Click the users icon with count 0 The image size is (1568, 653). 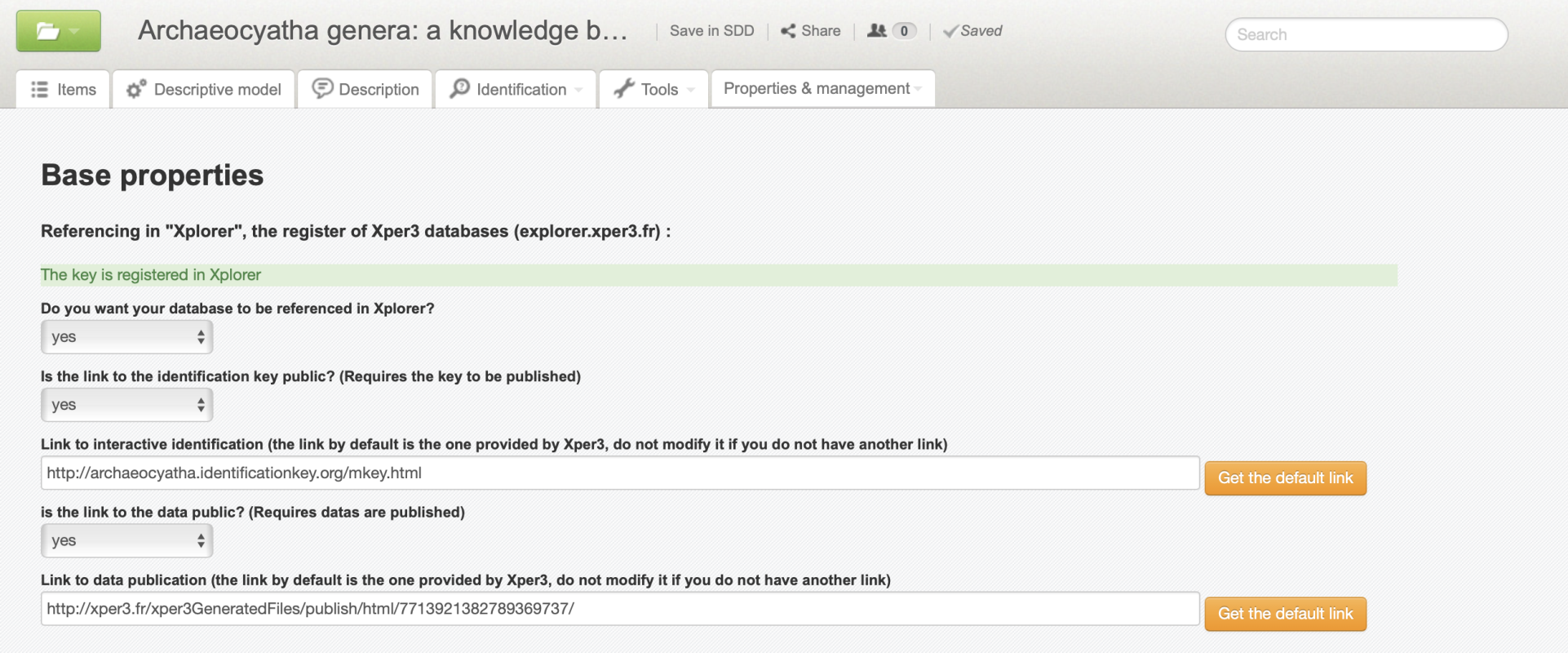[877, 31]
